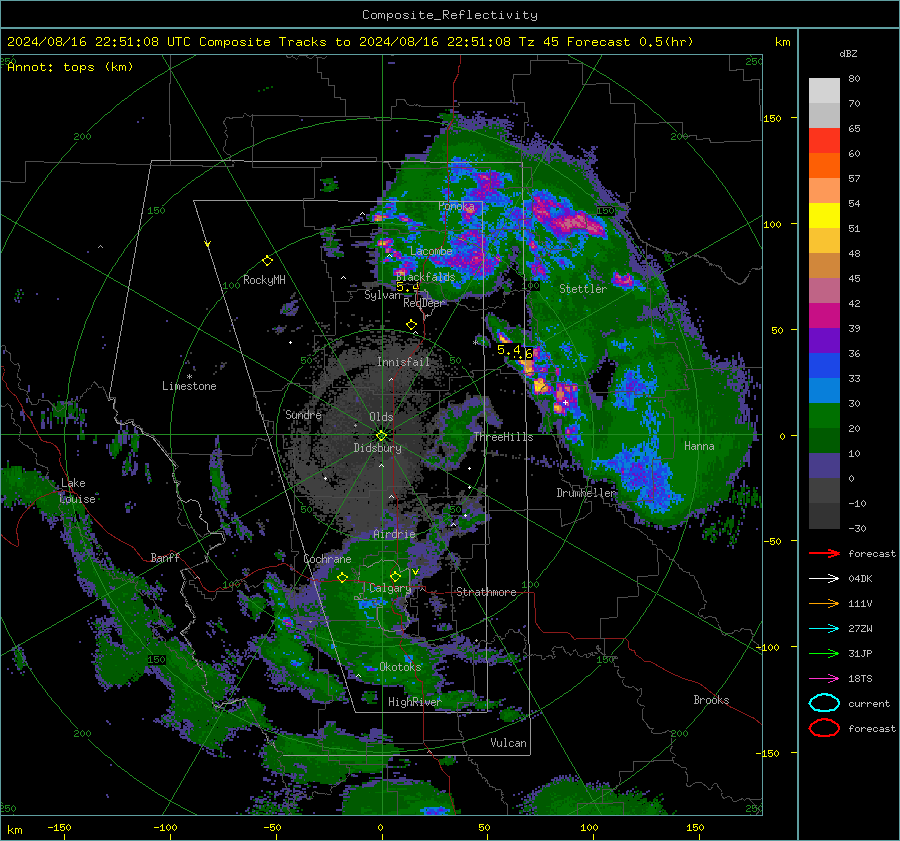This screenshot has width=900, height=841.
Task: Click the HighRiver label
Action: click(x=414, y=702)
